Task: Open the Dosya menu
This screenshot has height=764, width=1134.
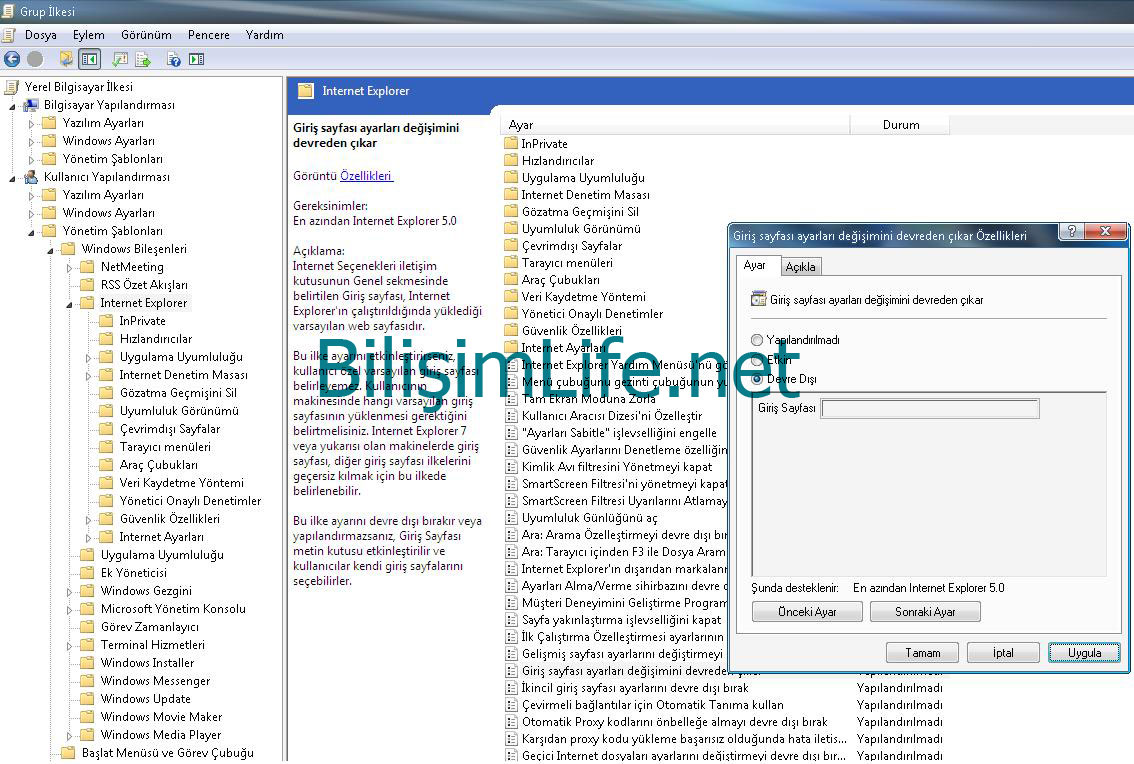Action: [40, 35]
